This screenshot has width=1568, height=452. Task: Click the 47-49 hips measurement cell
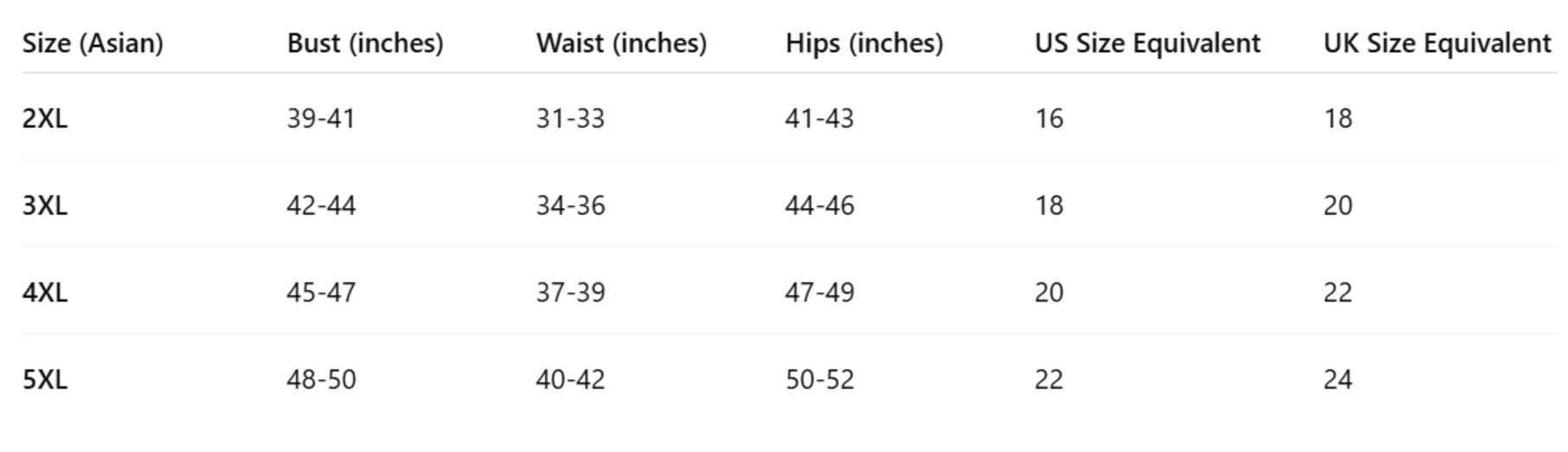(x=819, y=293)
